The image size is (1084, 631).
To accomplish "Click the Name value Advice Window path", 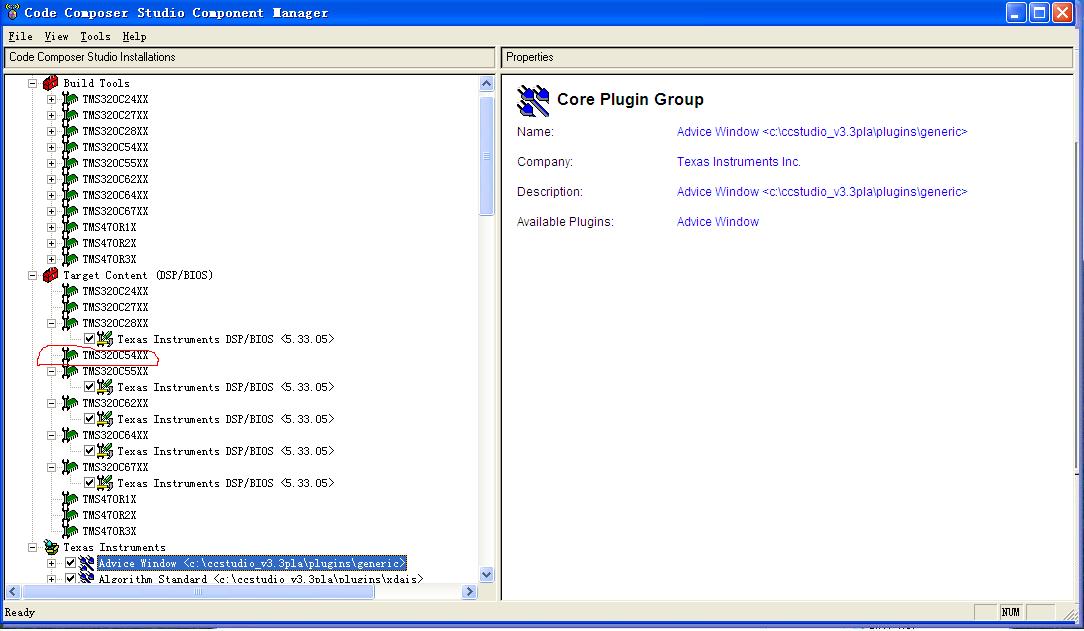I will pyautogui.click(x=821, y=131).
